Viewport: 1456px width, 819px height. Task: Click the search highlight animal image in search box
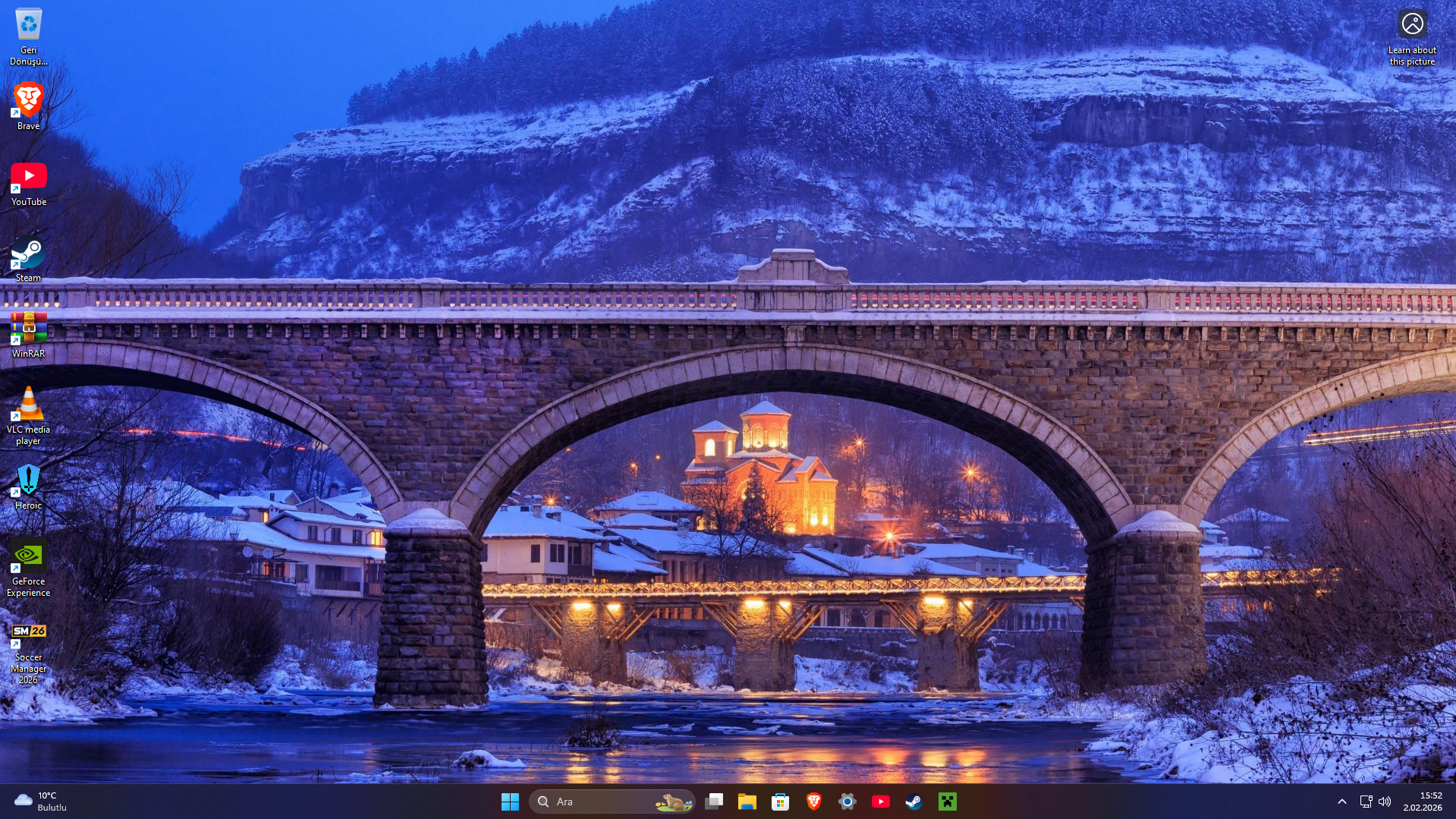(674, 802)
